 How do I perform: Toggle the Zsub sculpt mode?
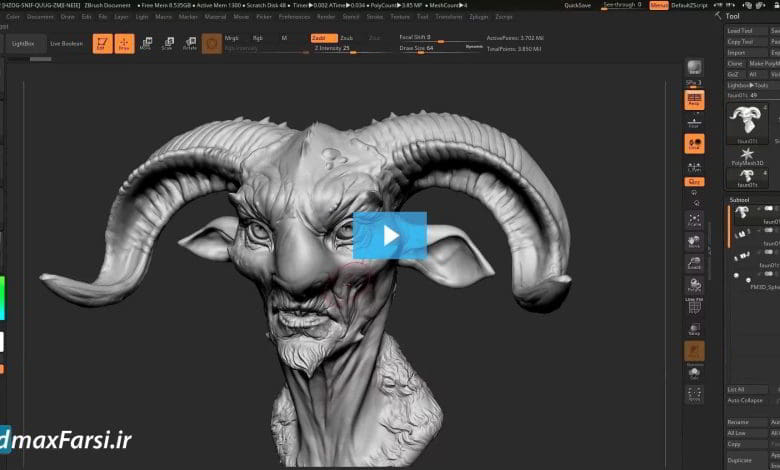coord(346,37)
